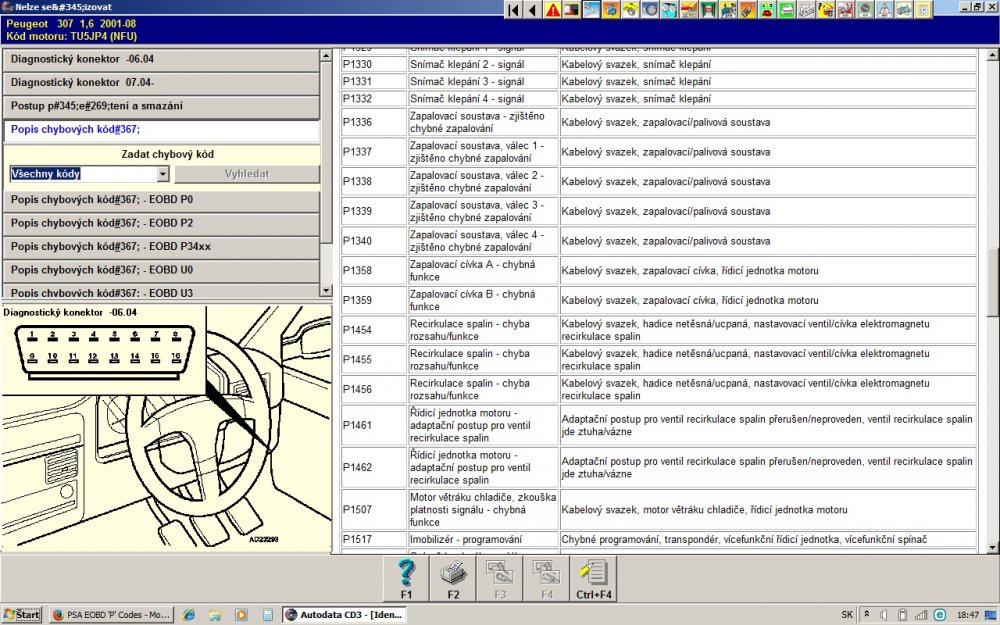The height and width of the screenshot is (625, 1000).
Task: Click the Vyhledat search button
Action: point(247,173)
